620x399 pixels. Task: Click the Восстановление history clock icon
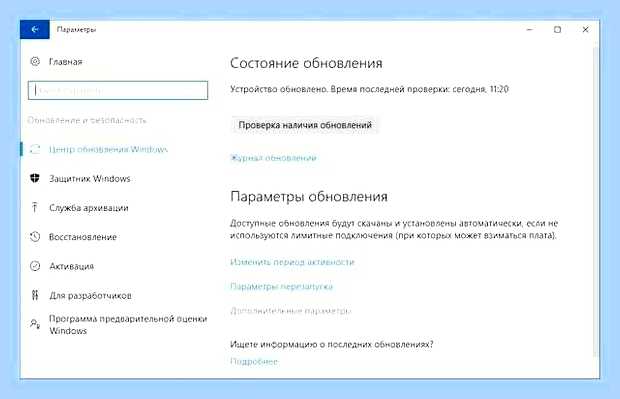[35, 236]
